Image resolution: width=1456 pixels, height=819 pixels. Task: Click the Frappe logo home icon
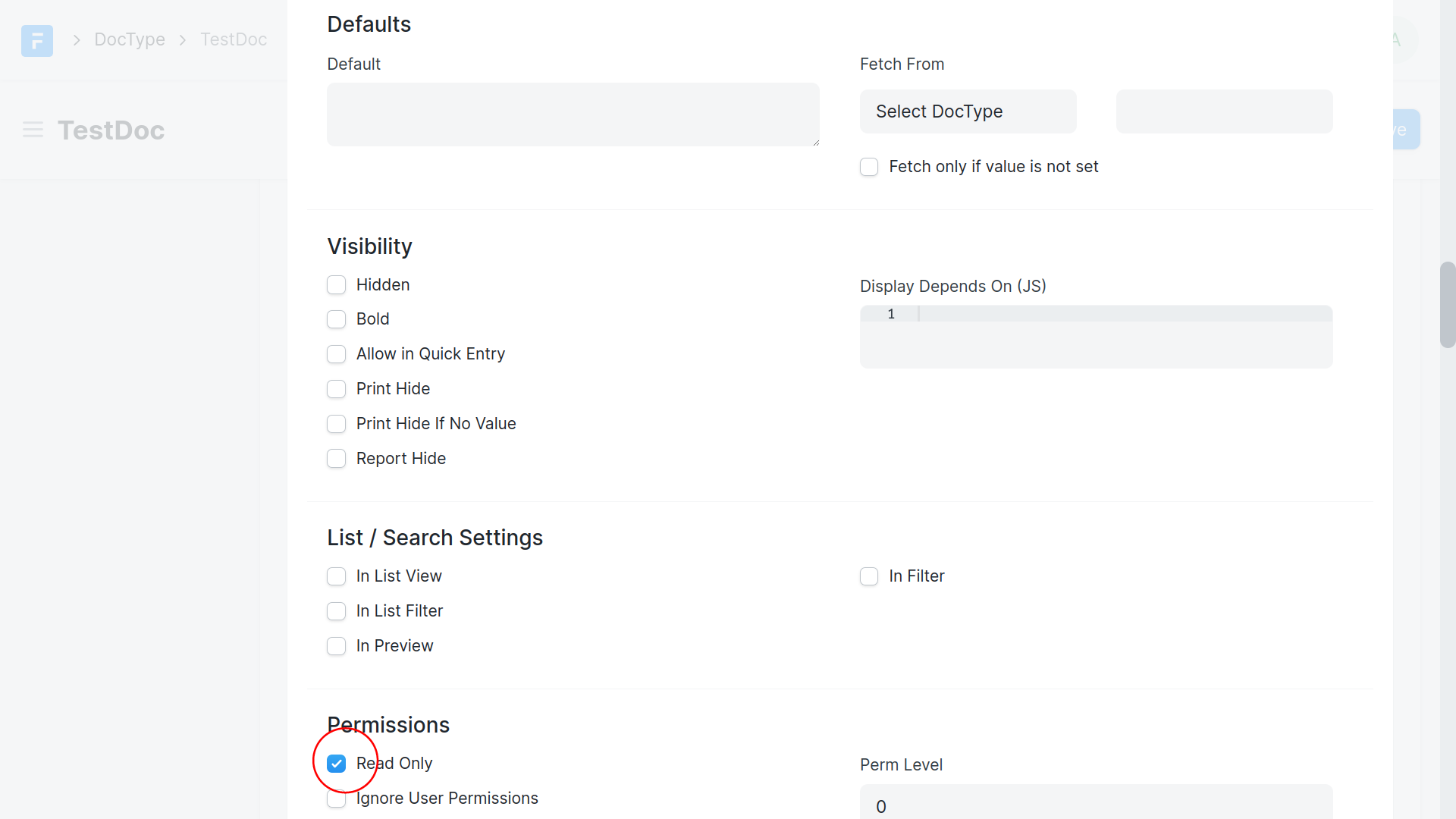click(37, 40)
